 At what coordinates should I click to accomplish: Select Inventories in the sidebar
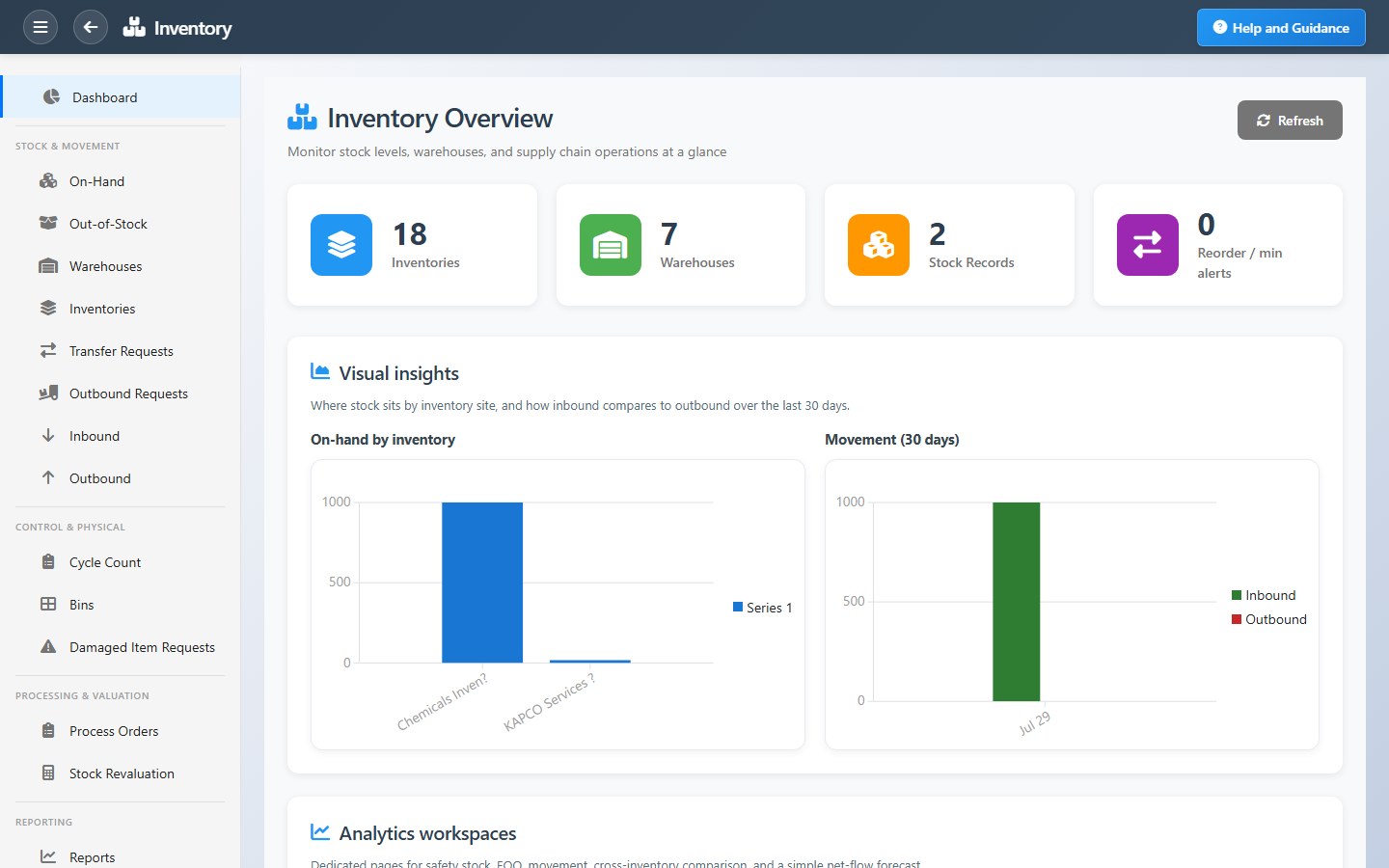(x=121, y=309)
